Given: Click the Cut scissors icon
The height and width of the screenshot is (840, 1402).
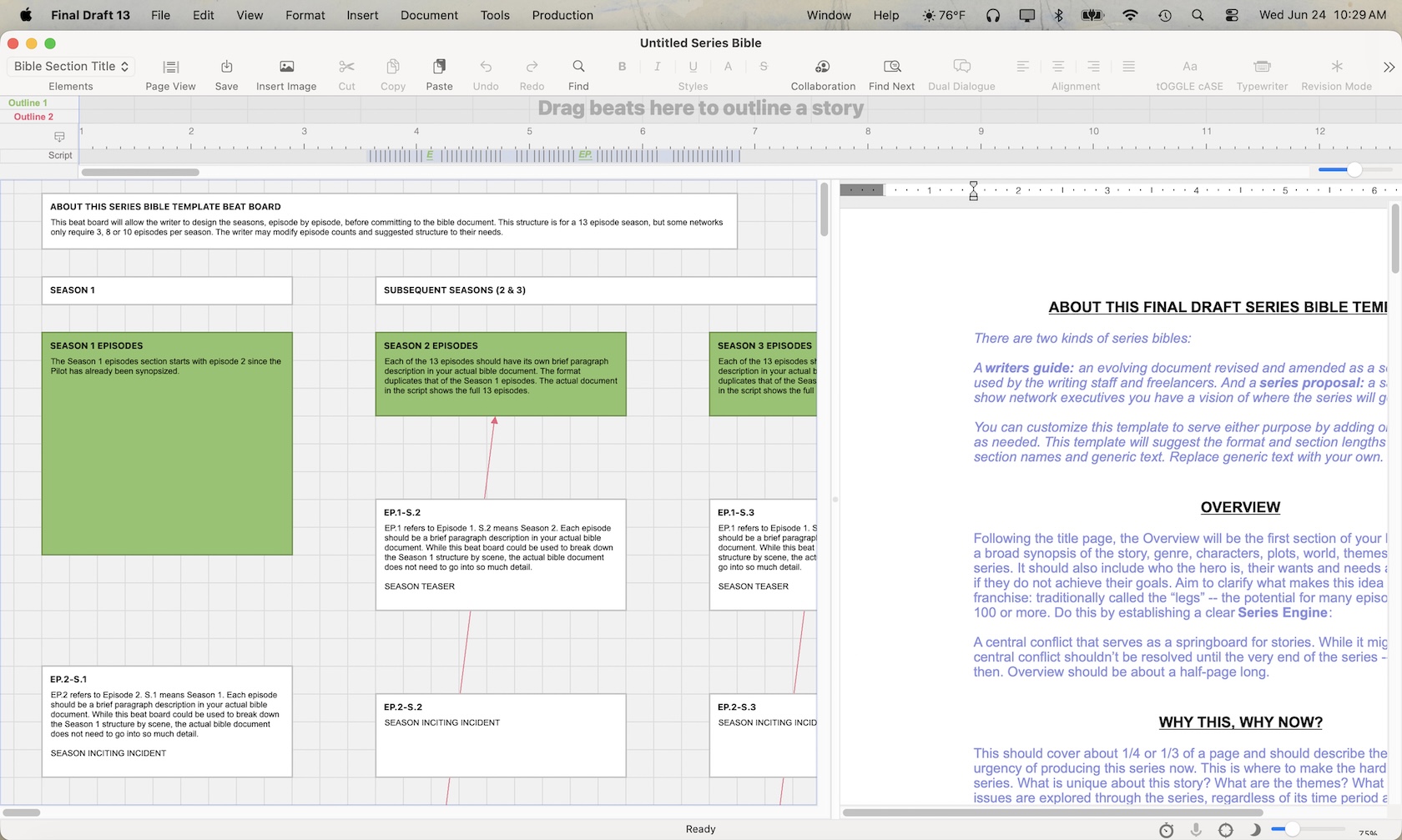Looking at the screenshot, I should [346, 67].
